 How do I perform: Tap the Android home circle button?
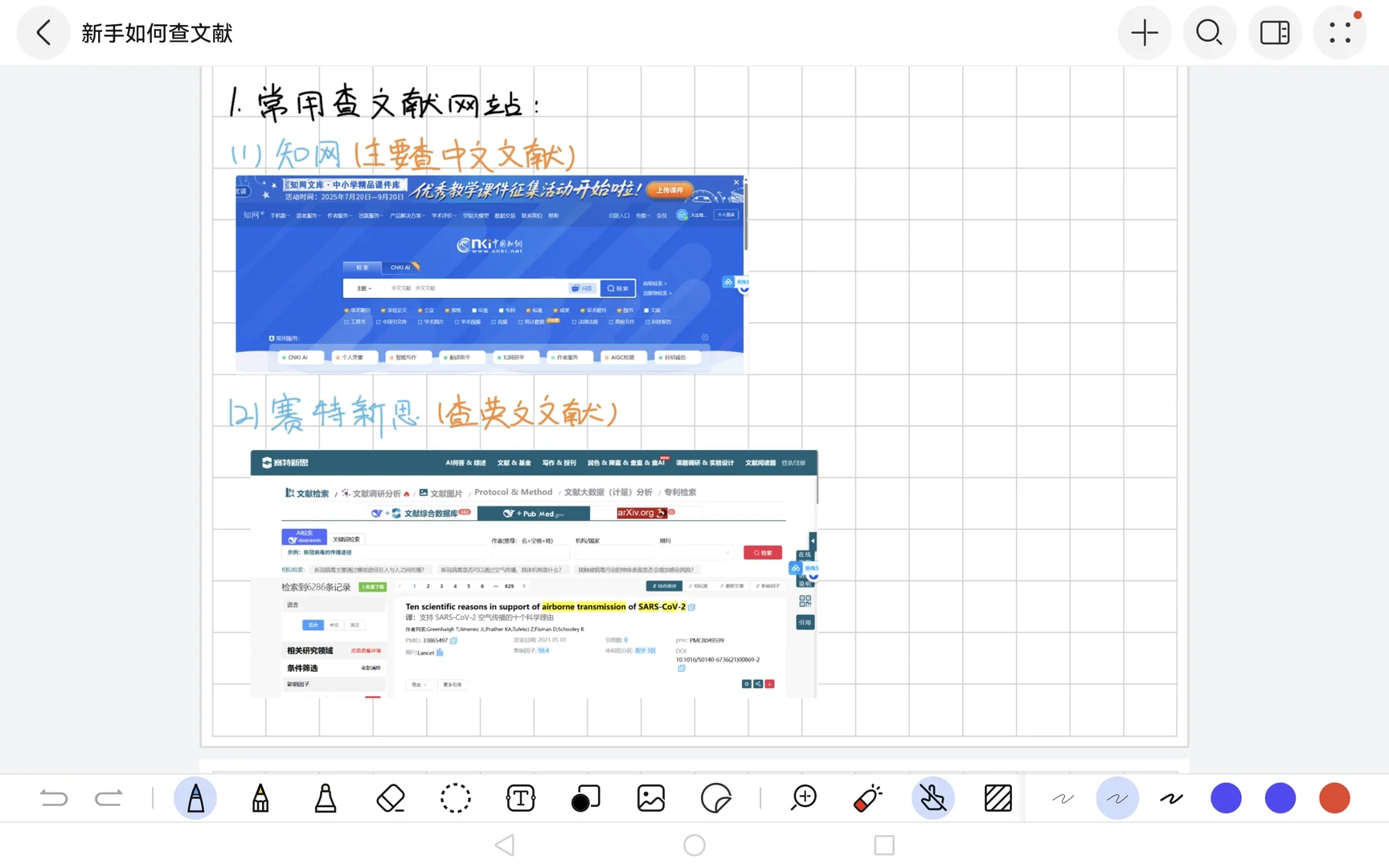coord(694,845)
